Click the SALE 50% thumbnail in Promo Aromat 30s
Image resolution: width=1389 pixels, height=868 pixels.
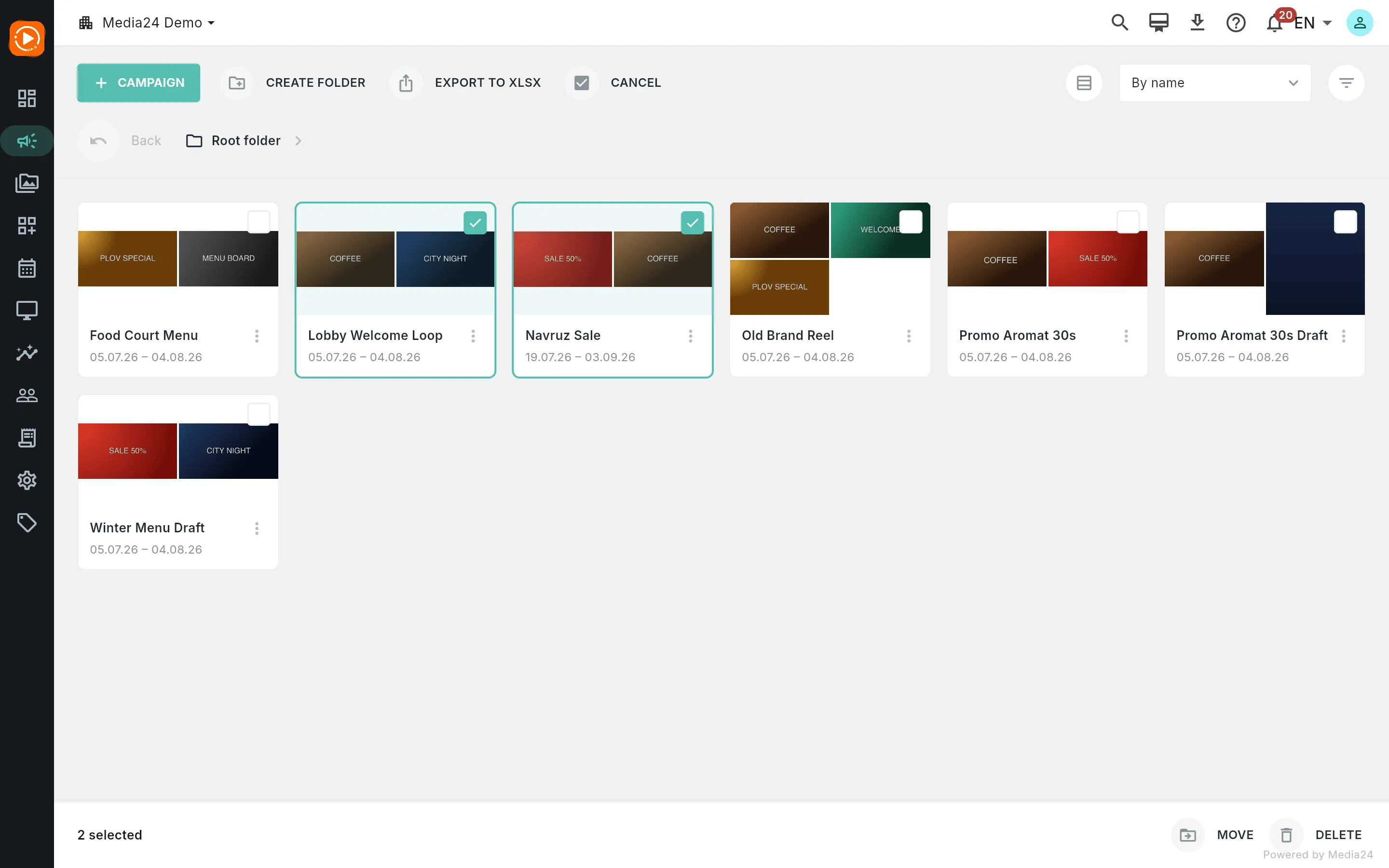[x=1097, y=258]
